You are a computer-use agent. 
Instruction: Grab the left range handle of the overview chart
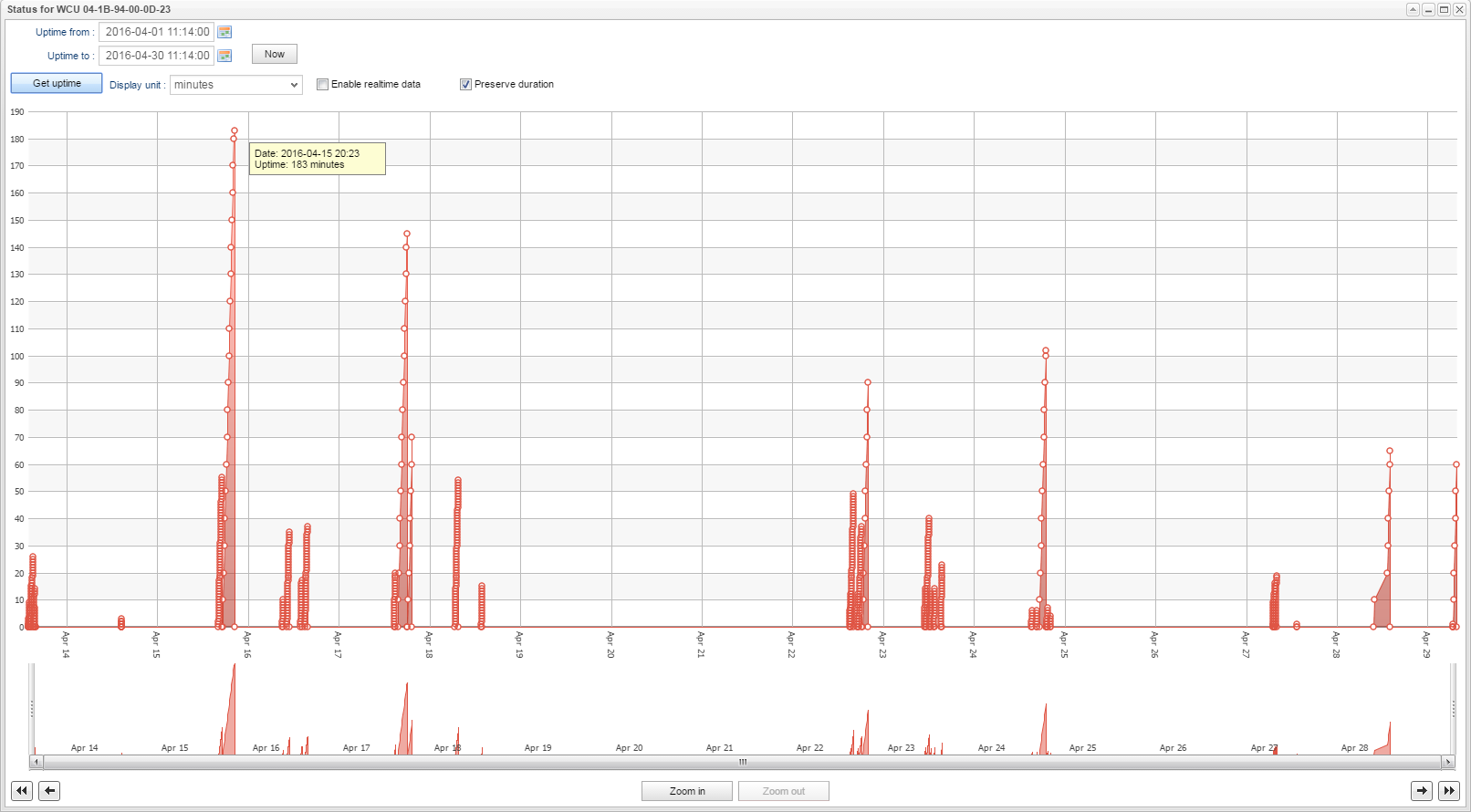(x=33, y=708)
